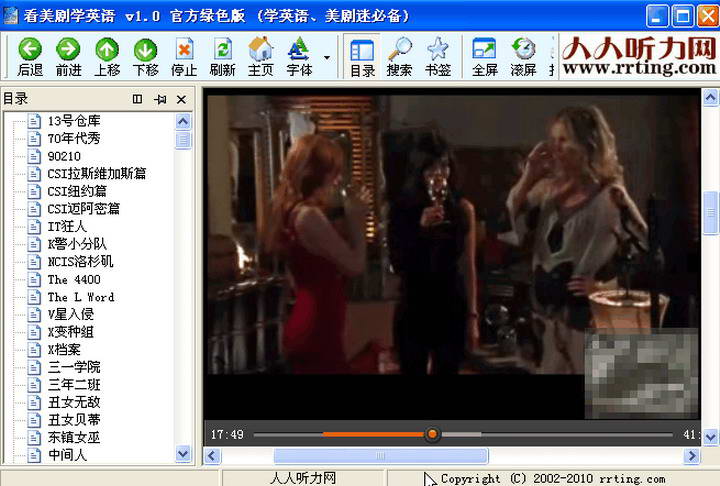Open the 丑女贝蒂 entry
720x486 pixels.
[x=74, y=420]
